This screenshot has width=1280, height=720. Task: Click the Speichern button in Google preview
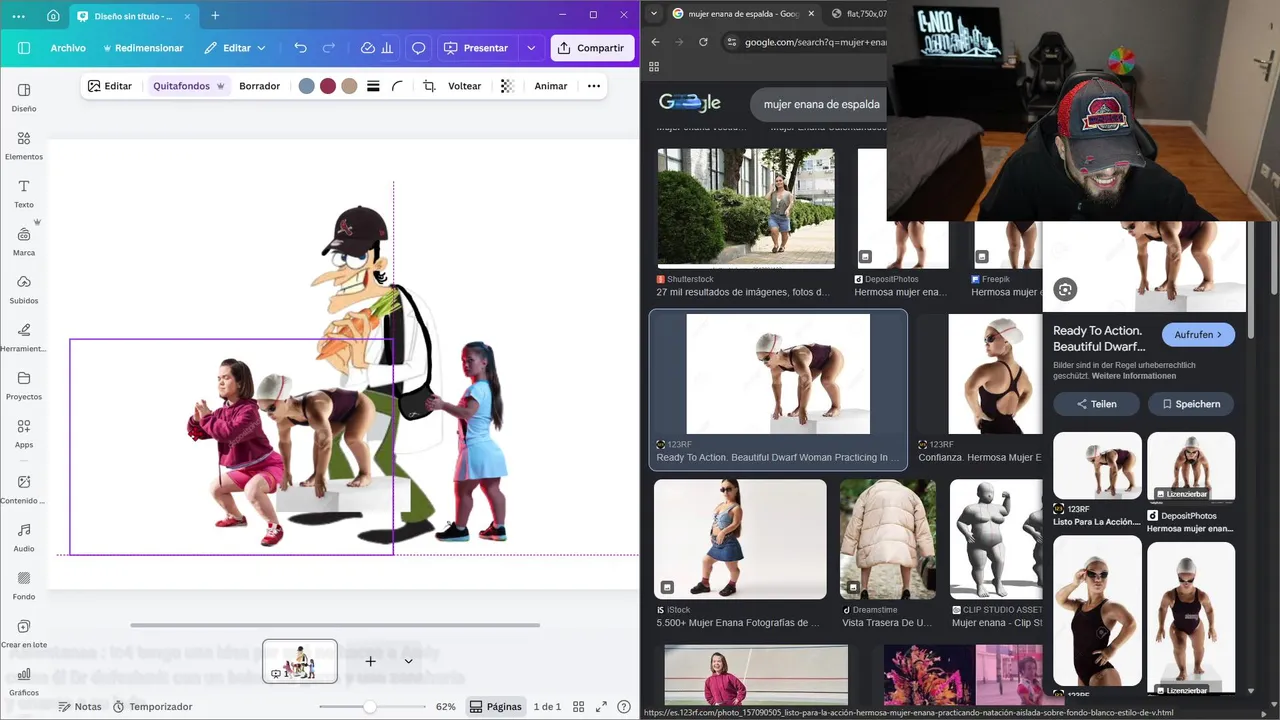(x=1191, y=404)
